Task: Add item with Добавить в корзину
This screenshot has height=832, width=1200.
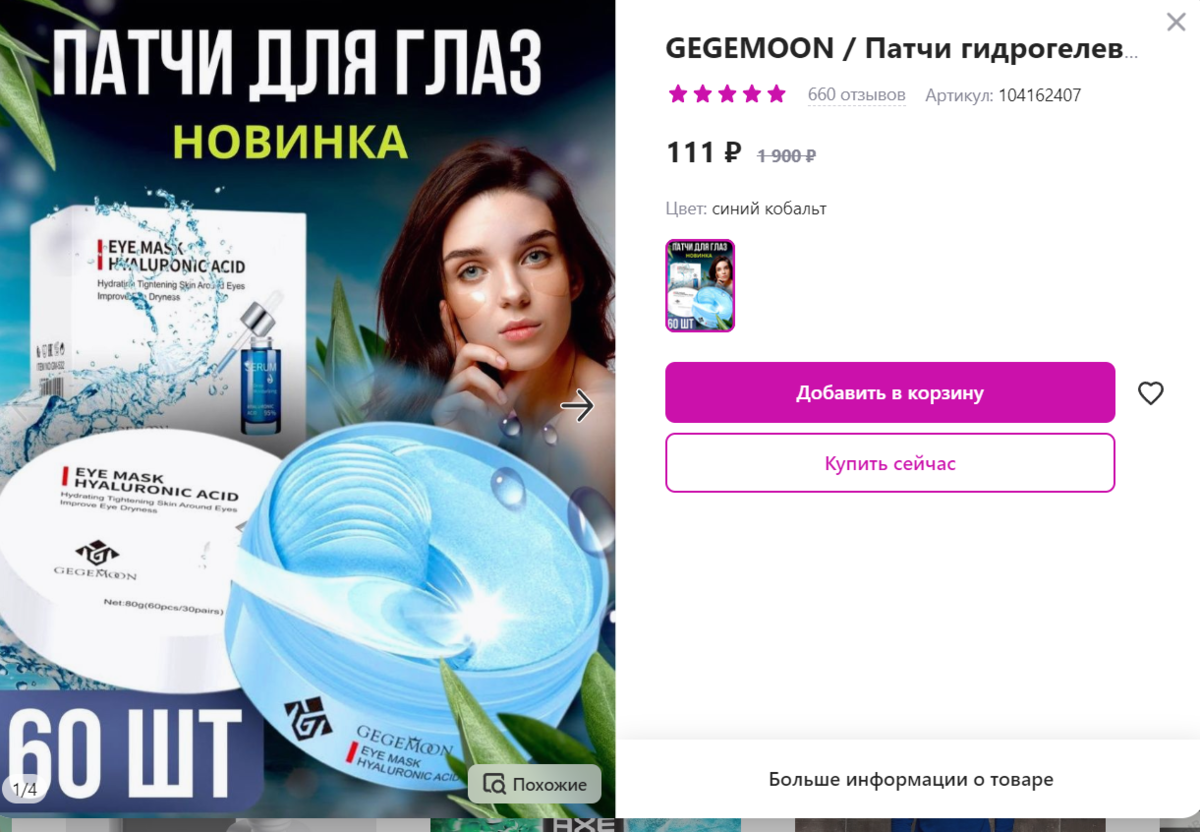Action: pyautogui.click(x=890, y=393)
